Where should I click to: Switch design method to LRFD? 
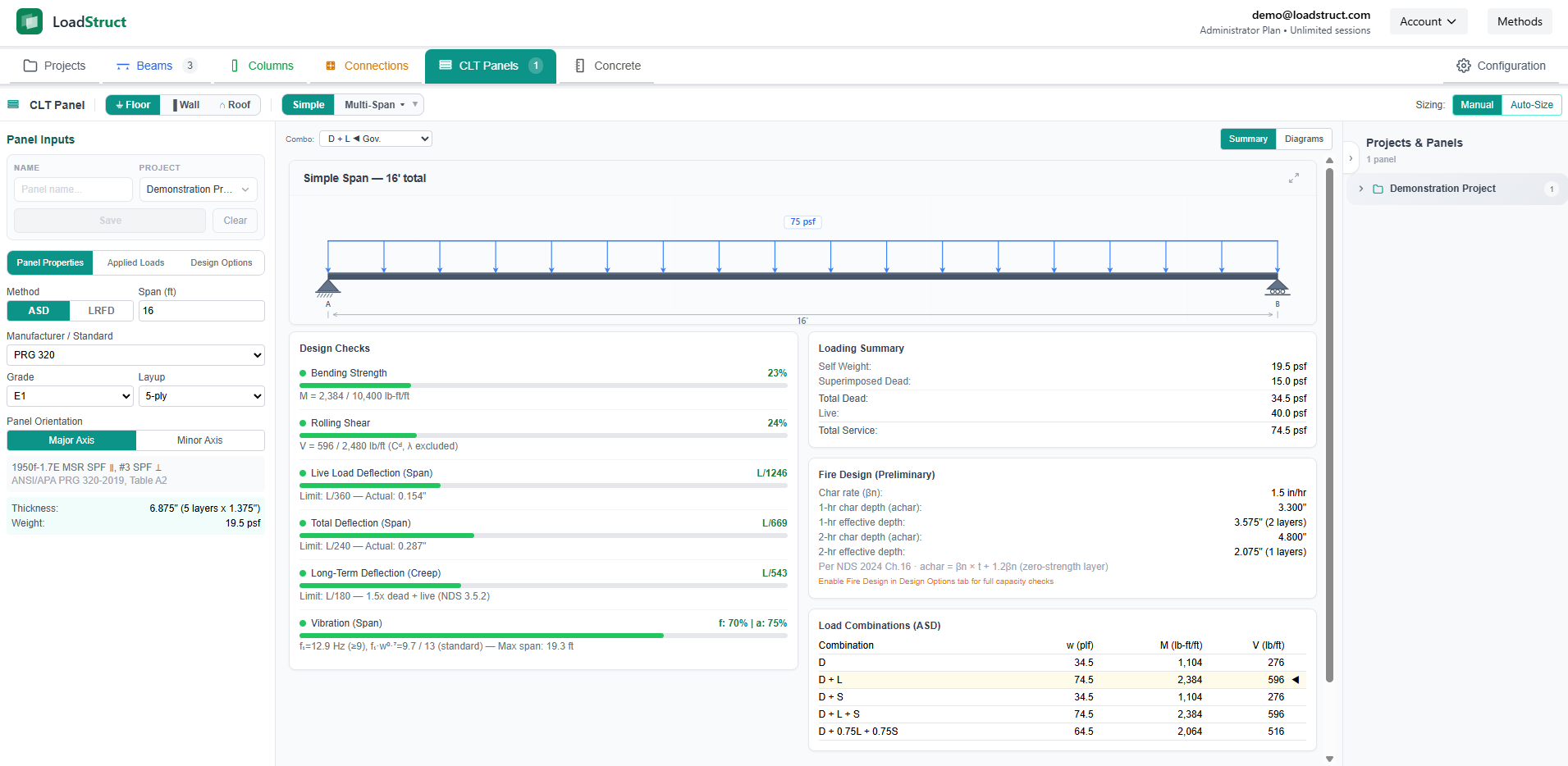click(x=102, y=311)
